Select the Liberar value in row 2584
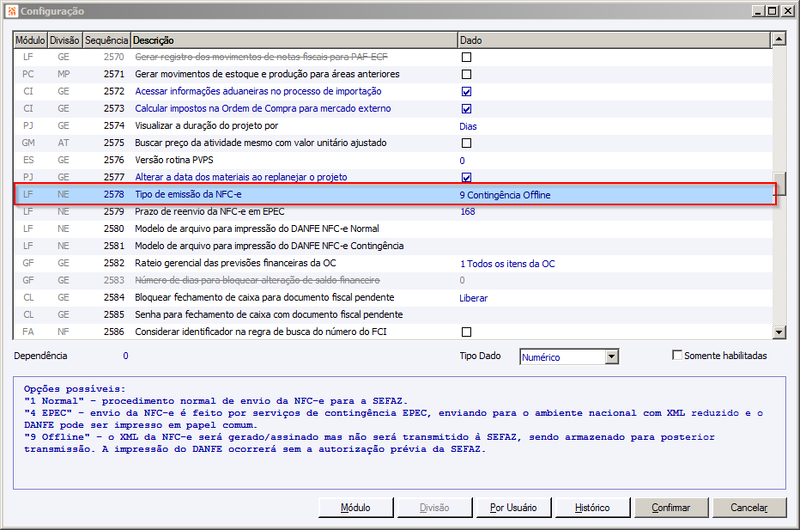Screen dimensions: 800x530 point(473,298)
